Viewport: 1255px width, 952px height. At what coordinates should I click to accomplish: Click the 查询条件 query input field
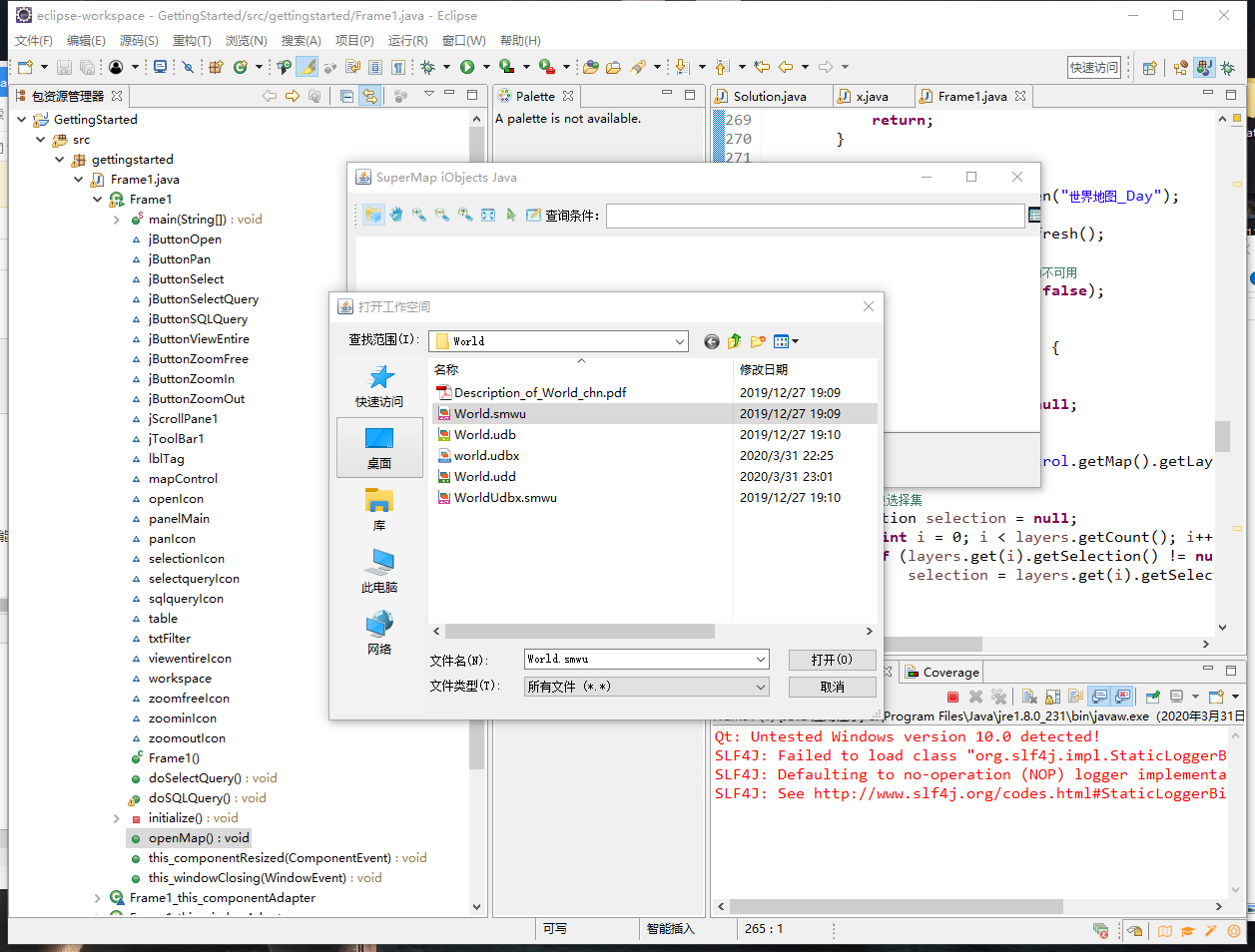[x=816, y=215]
